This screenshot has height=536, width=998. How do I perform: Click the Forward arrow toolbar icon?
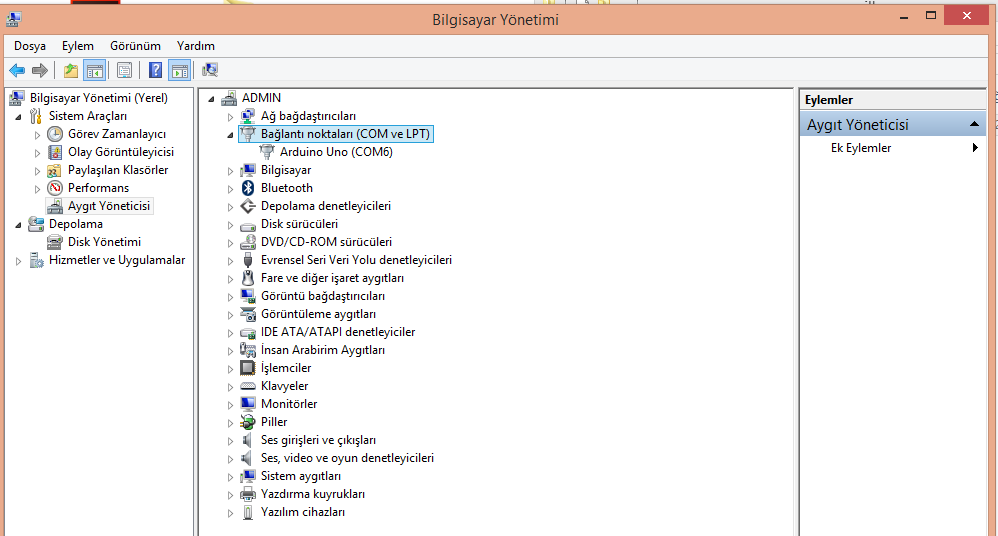click(x=40, y=70)
